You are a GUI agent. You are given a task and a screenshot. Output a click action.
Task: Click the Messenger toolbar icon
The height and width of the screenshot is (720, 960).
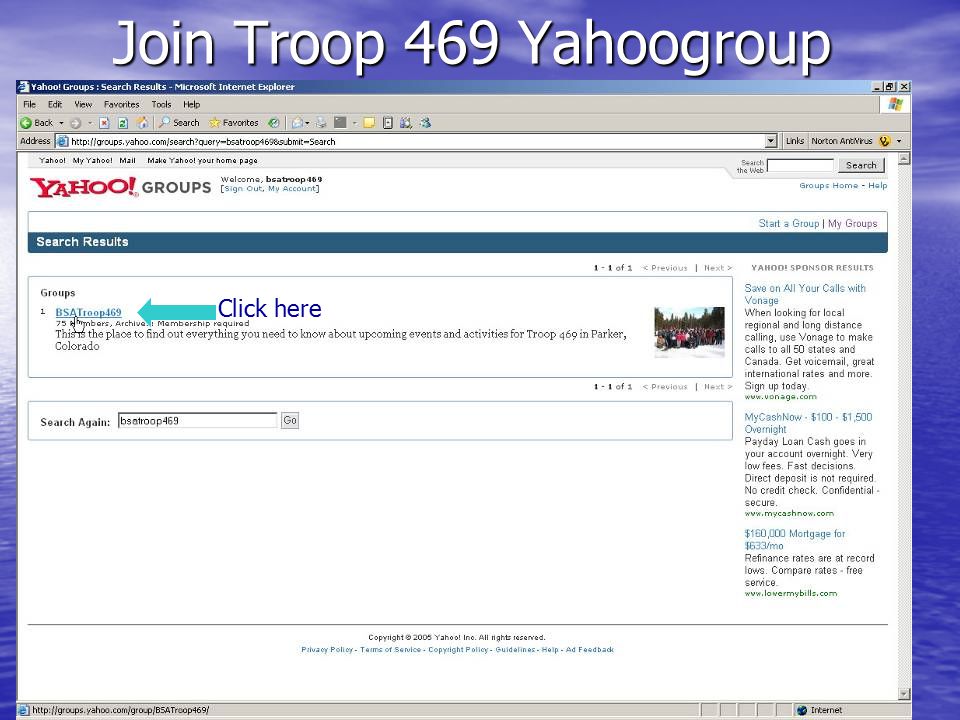tap(425, 123)
